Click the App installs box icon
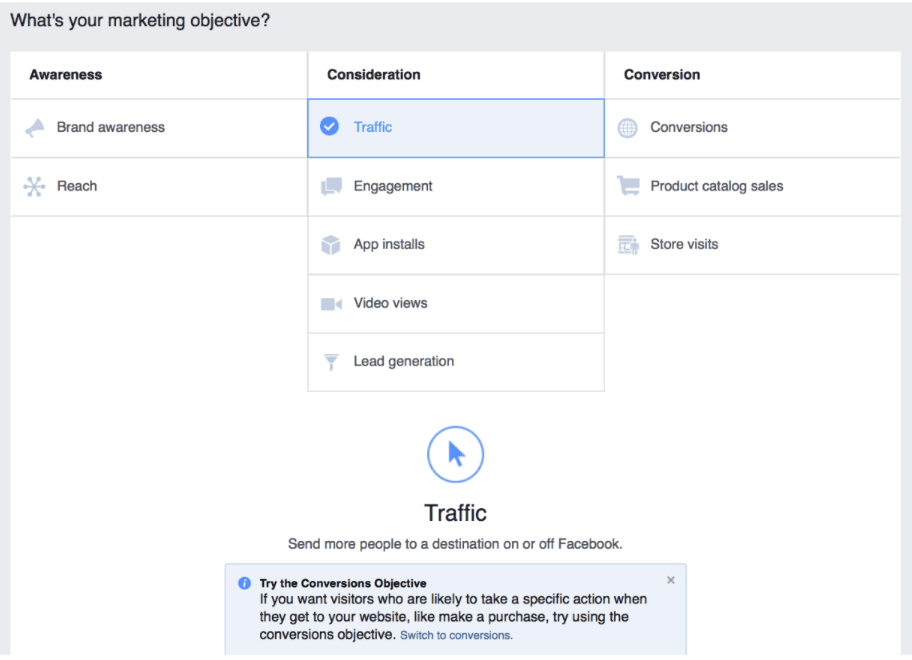The image size is (912, 660). [331, 245]
